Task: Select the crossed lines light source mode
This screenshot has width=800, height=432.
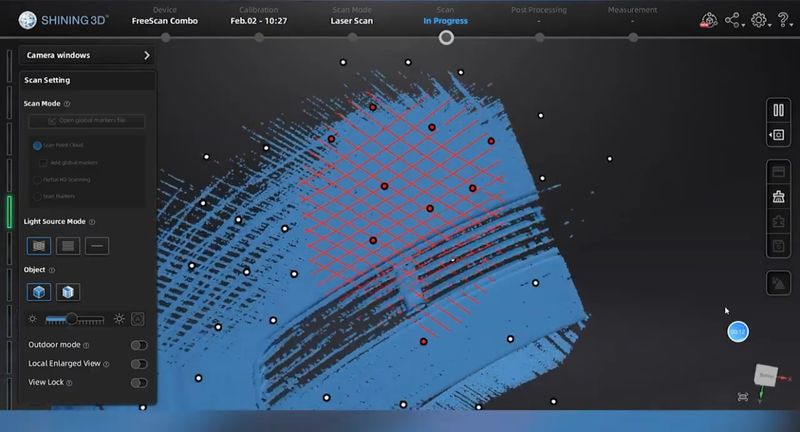Action: [40, 245]
